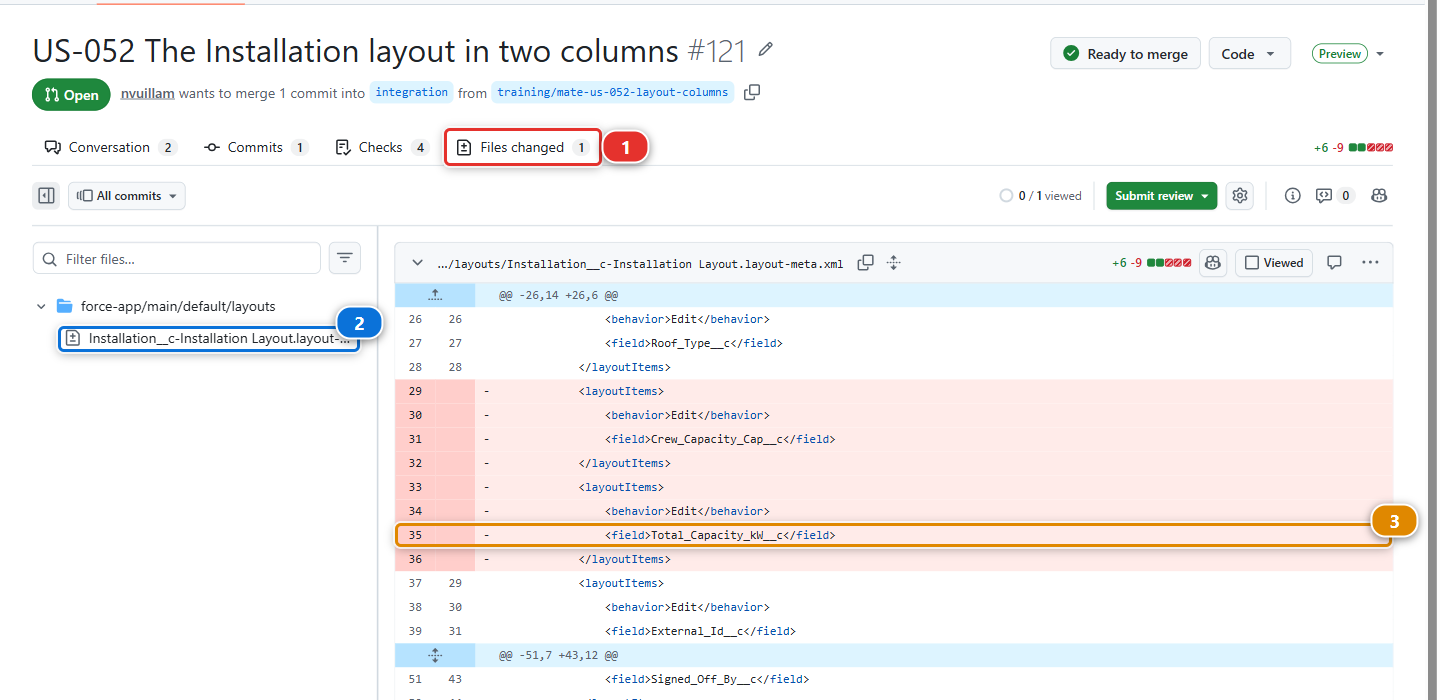This screenshot has width=1440, height=700.
Task: Open the Code dropdown button
Action: [x=1249, y=54]
